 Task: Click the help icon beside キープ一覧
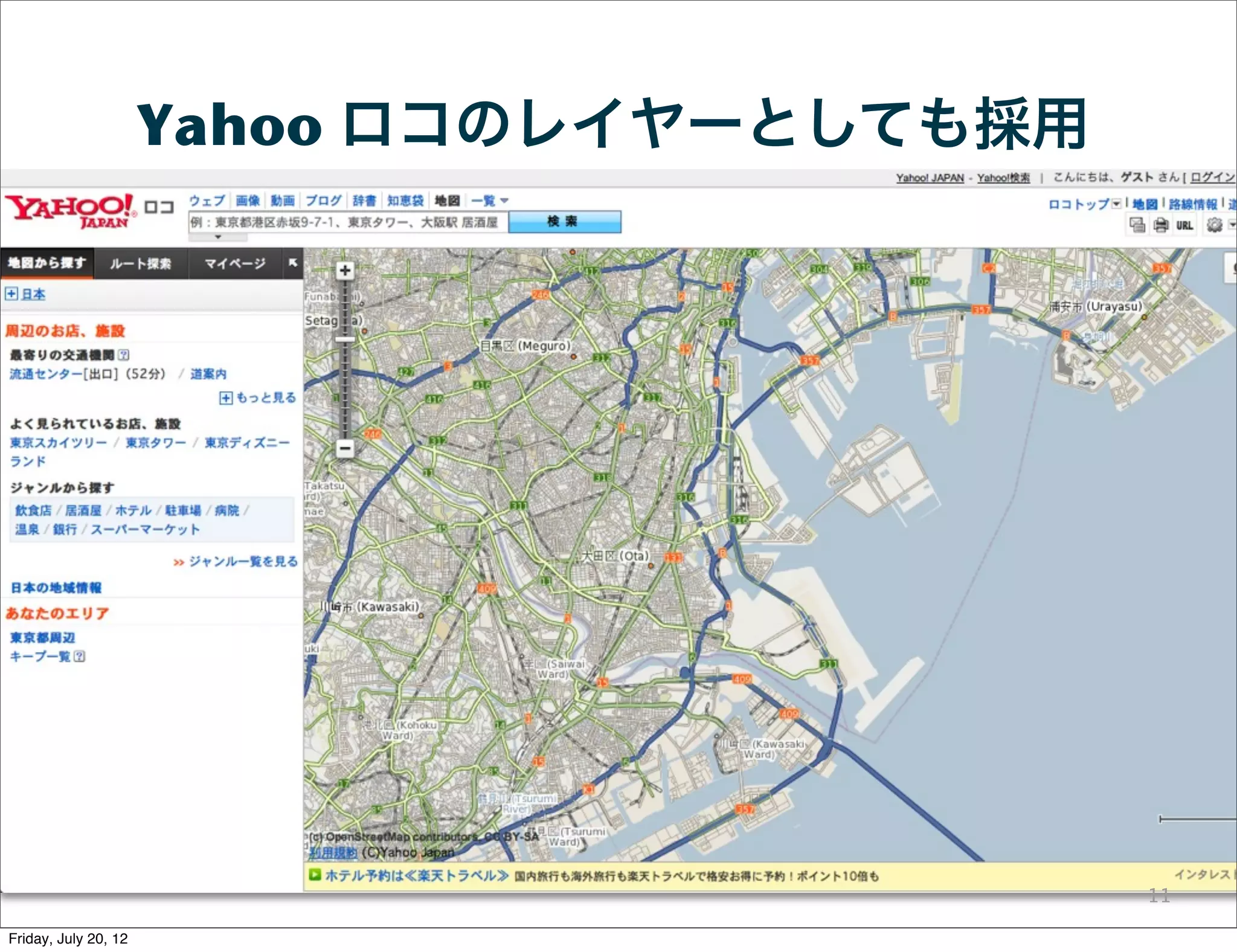click(79, 656)
